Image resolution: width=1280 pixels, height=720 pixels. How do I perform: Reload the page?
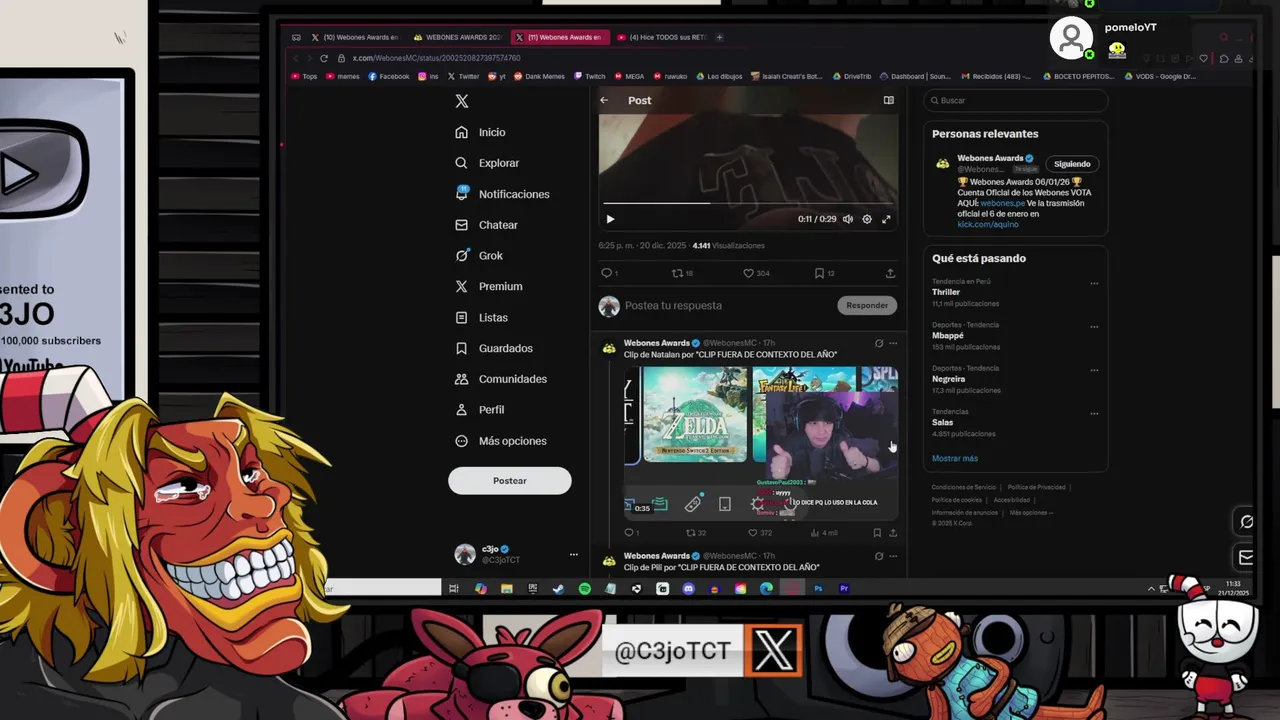pyautogui.click(x=324, y=58)
